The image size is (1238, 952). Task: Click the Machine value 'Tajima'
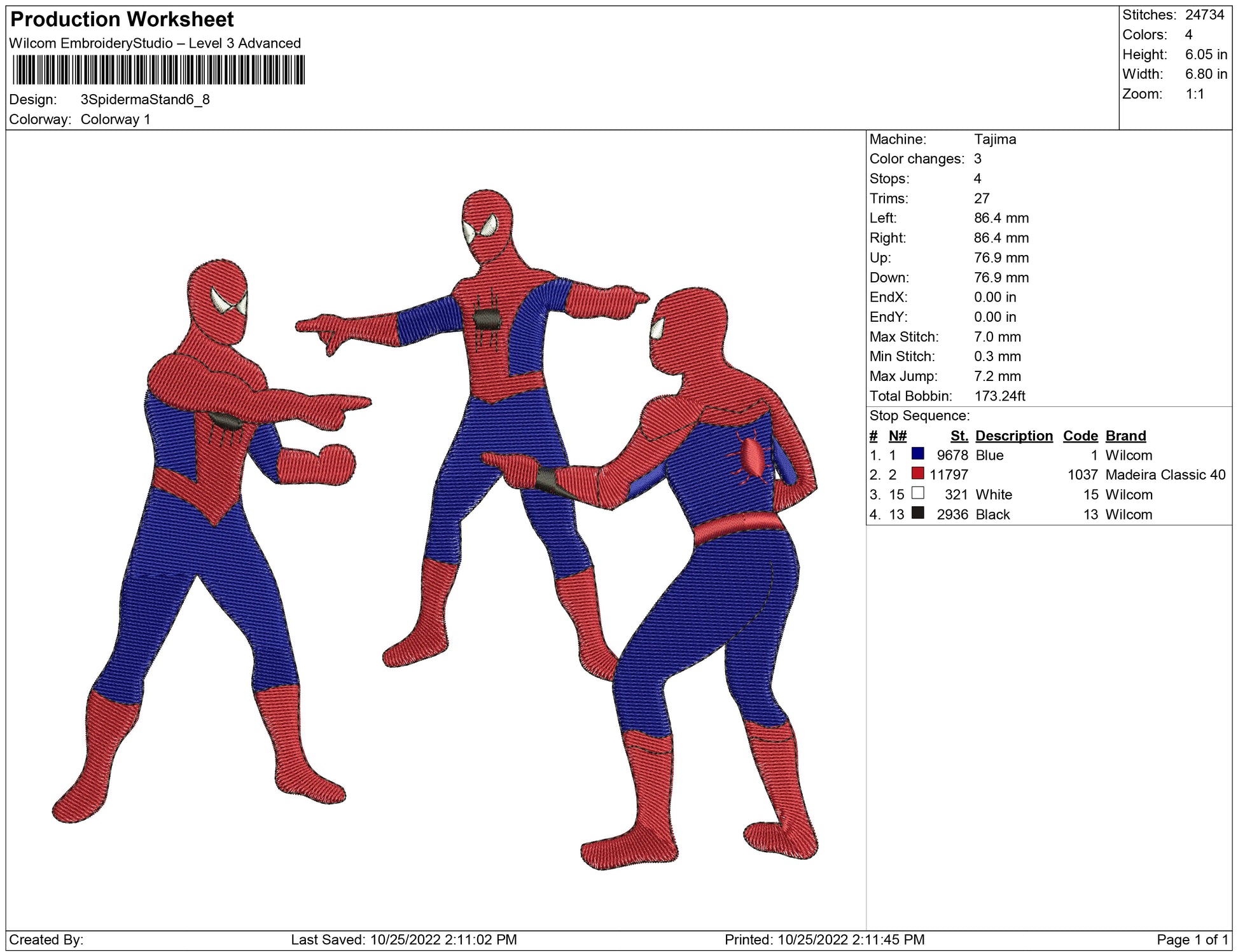pos(994,139)
